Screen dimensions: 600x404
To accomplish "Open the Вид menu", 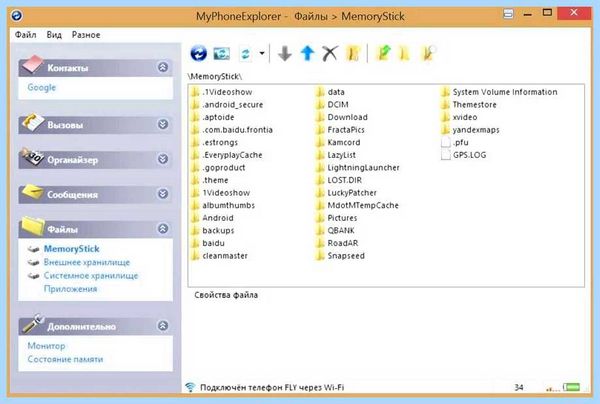I will point(54,35).
